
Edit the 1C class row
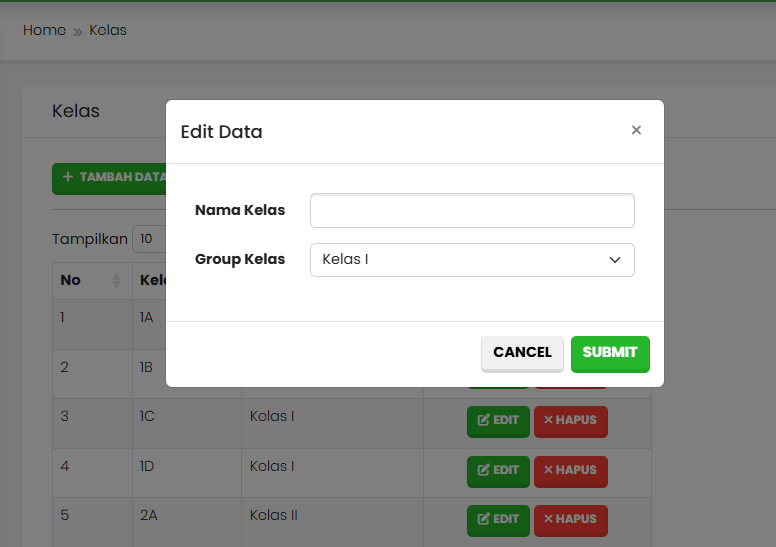(x=498, y=421)
